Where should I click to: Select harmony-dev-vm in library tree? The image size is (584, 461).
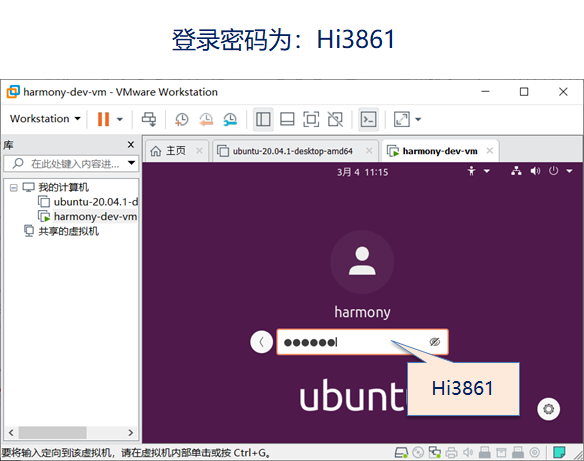pos(95,216)
